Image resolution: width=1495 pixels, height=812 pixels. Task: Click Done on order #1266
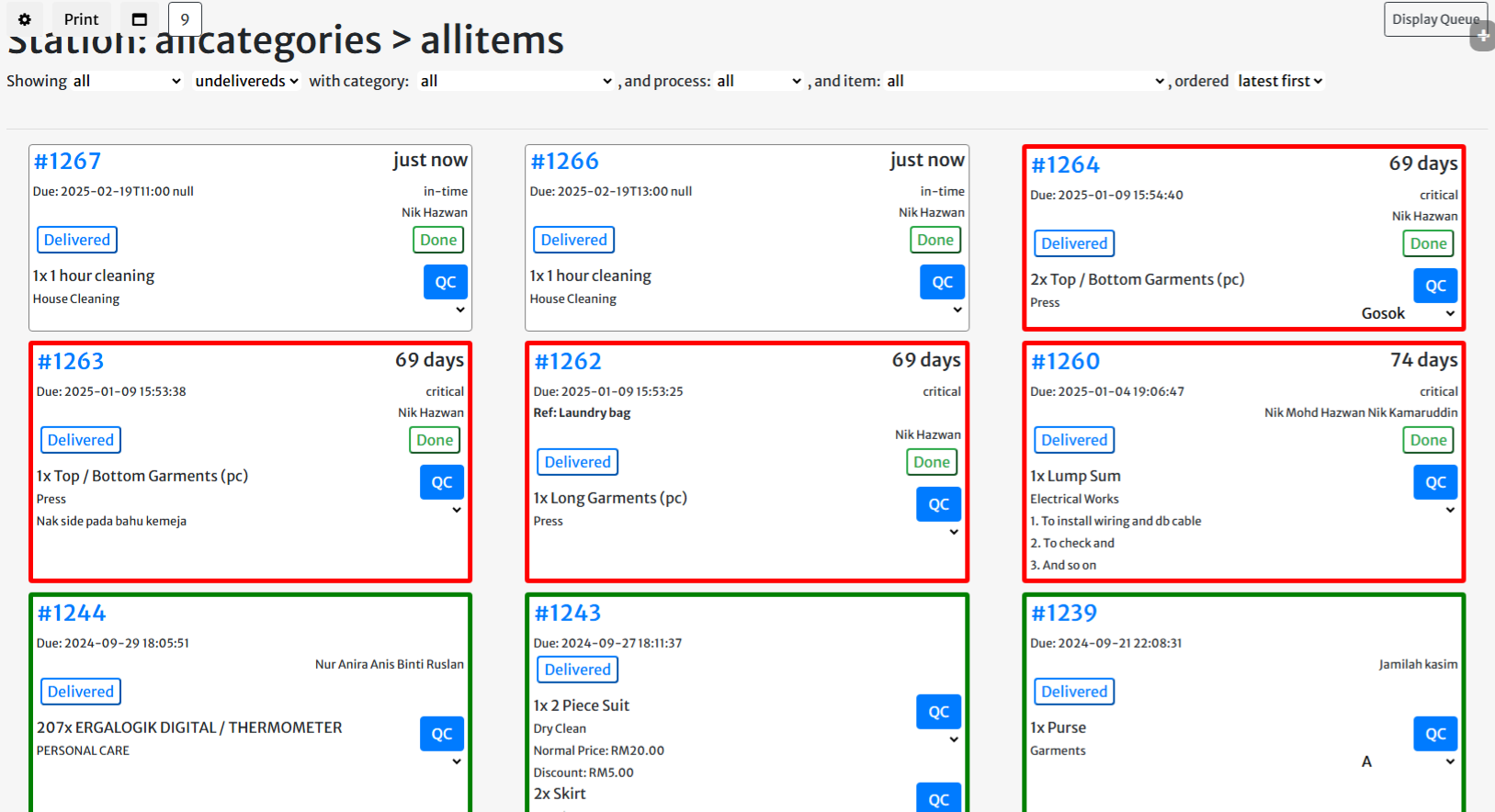point(935,240)
